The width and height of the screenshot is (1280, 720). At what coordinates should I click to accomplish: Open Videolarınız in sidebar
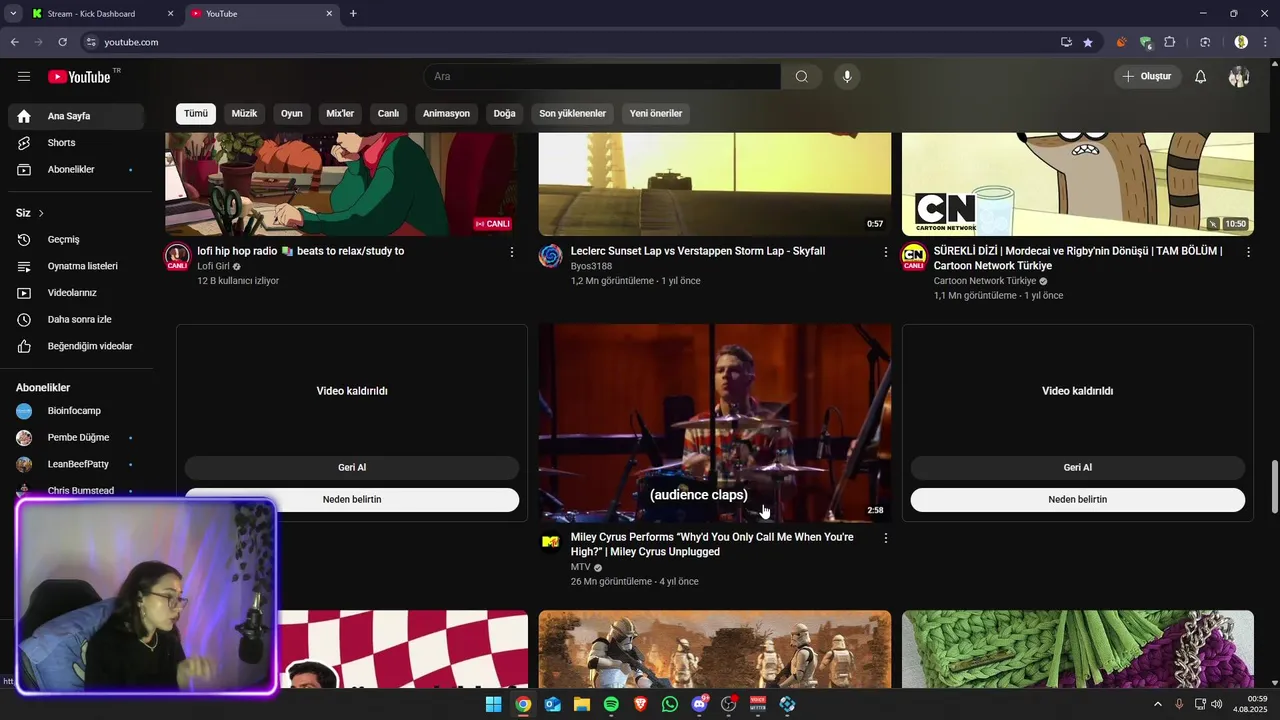[76, 293]
